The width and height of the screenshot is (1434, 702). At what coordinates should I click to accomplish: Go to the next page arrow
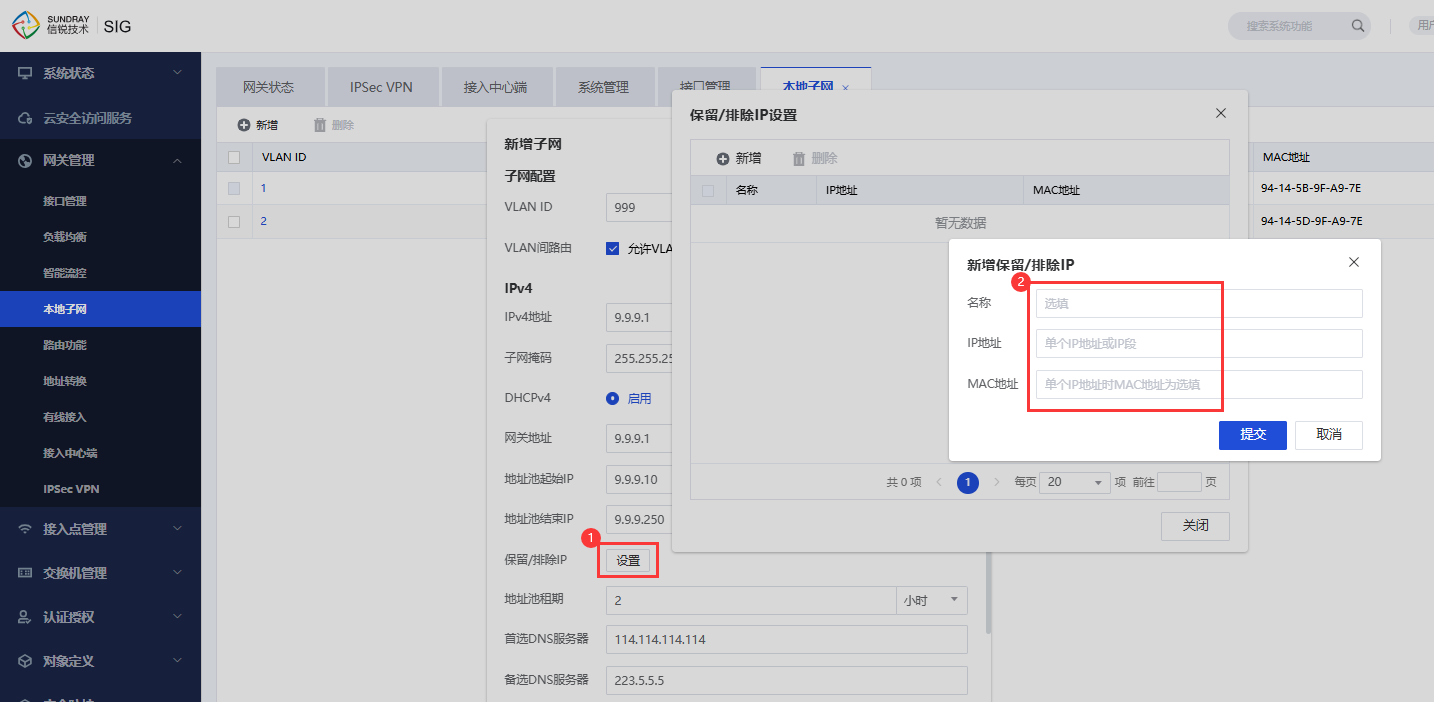997,482
